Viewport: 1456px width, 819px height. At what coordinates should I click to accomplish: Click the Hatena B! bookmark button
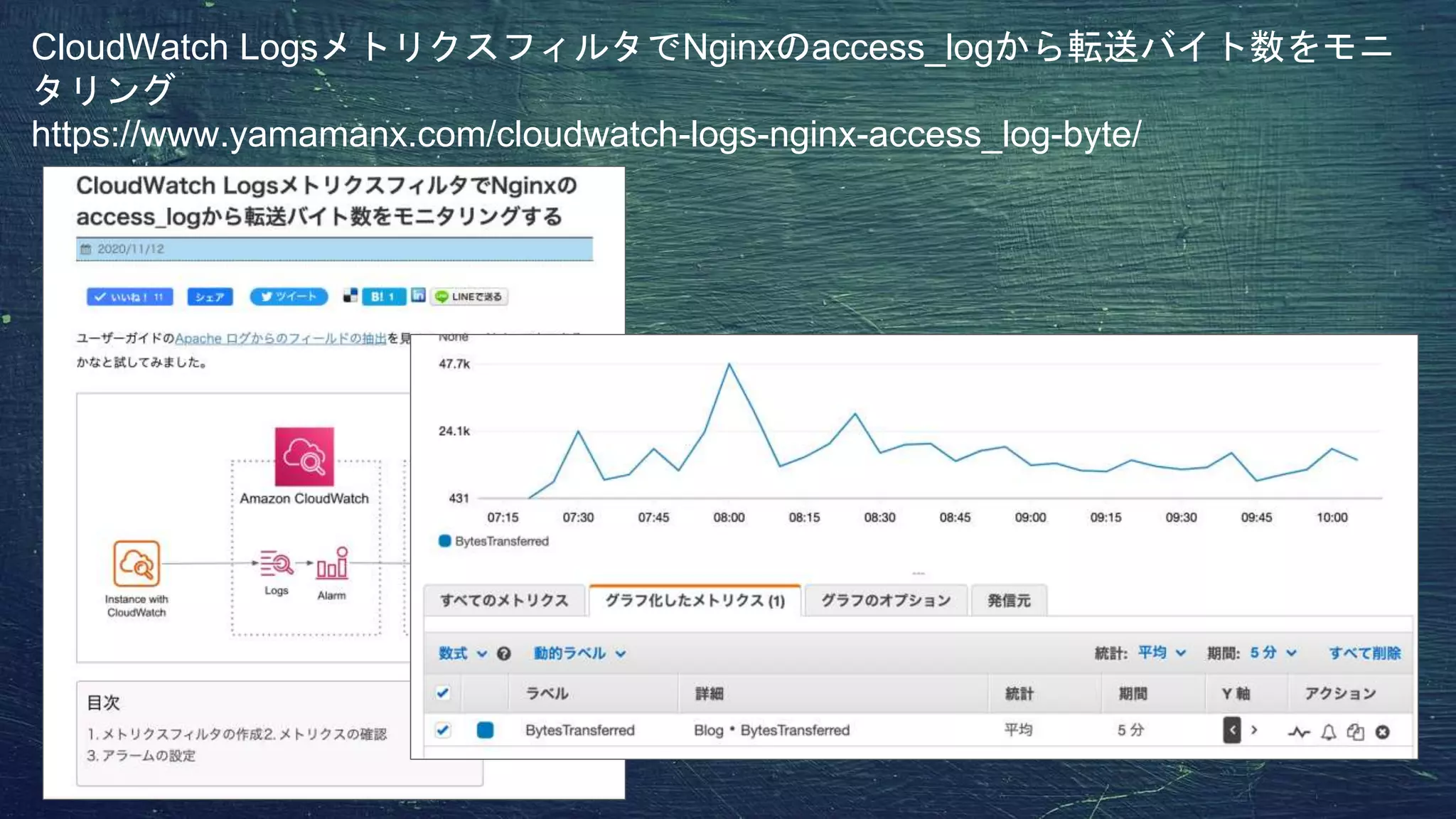tap(384, 296)
